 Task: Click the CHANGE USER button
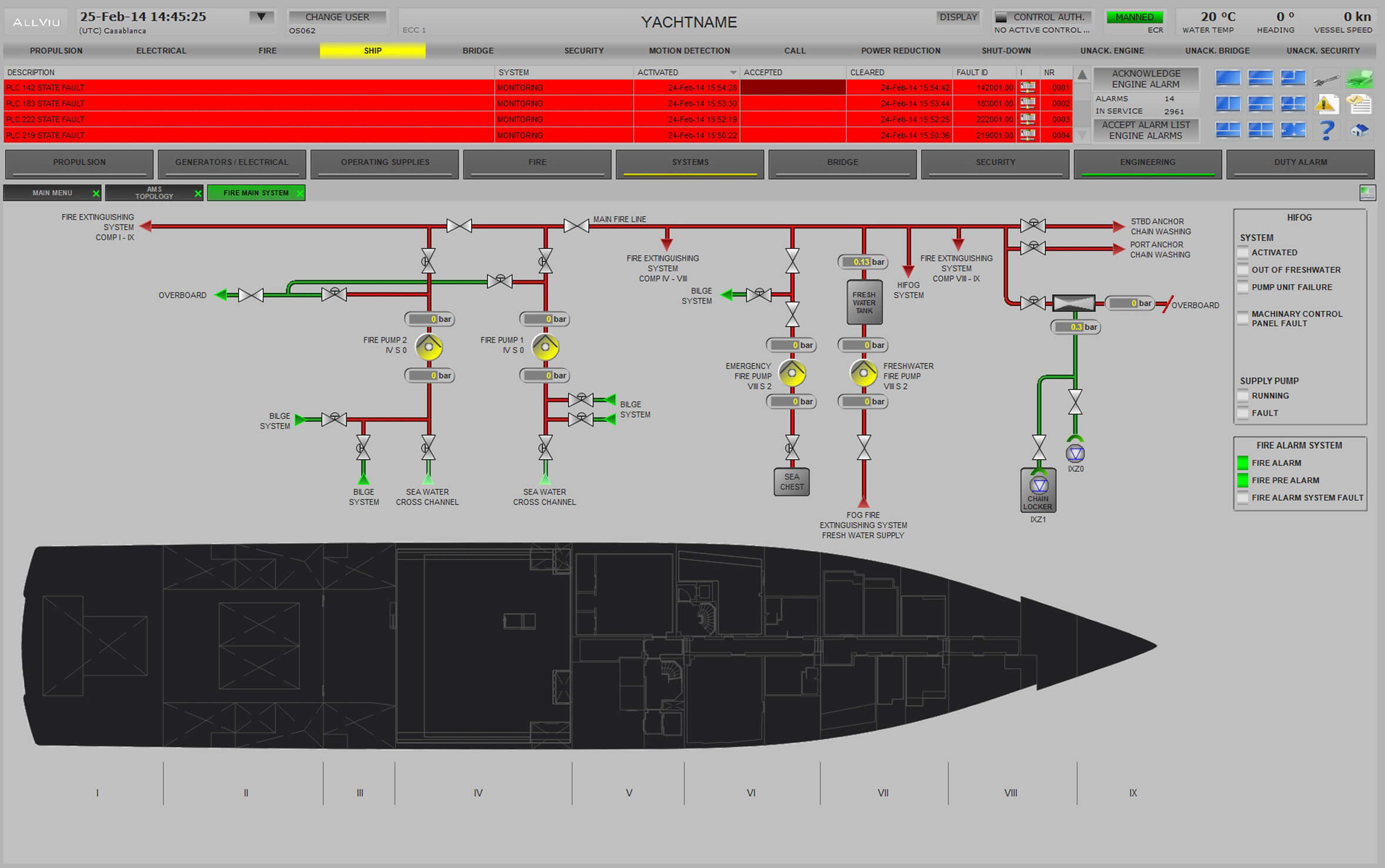pyautogui.click(x=337, y=17)
